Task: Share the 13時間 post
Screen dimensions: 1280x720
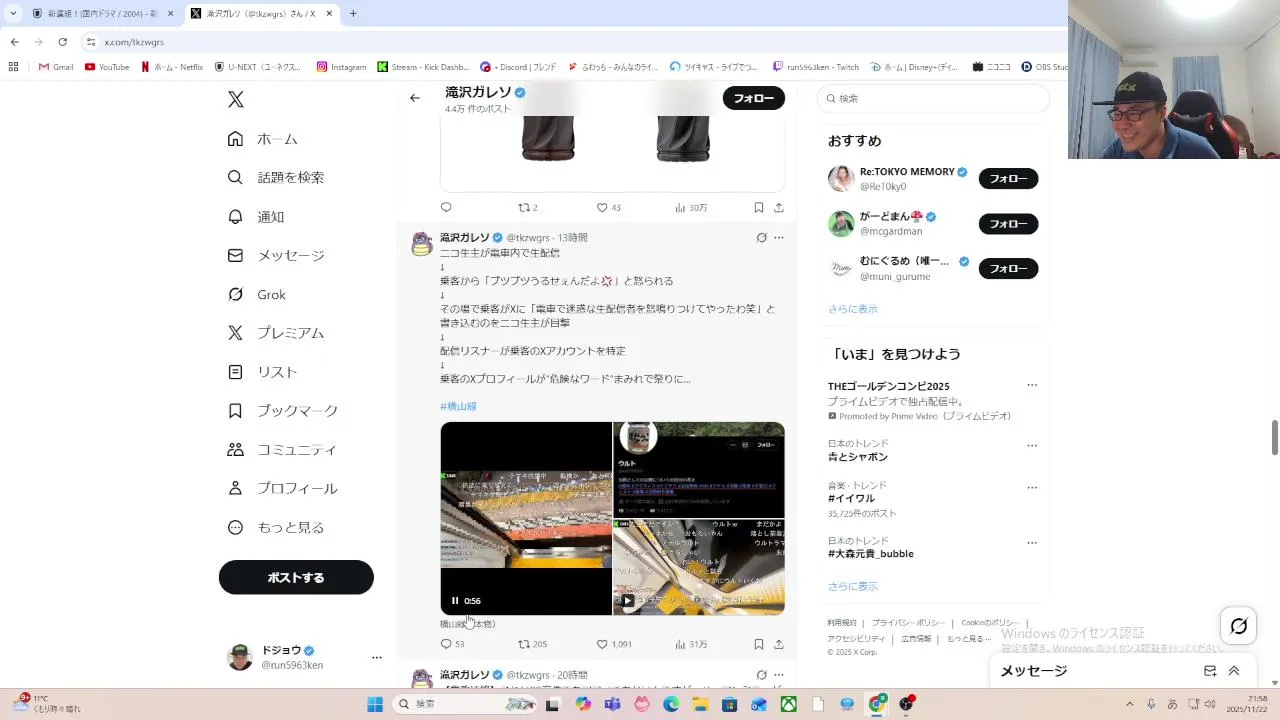Action: point(779,644)
